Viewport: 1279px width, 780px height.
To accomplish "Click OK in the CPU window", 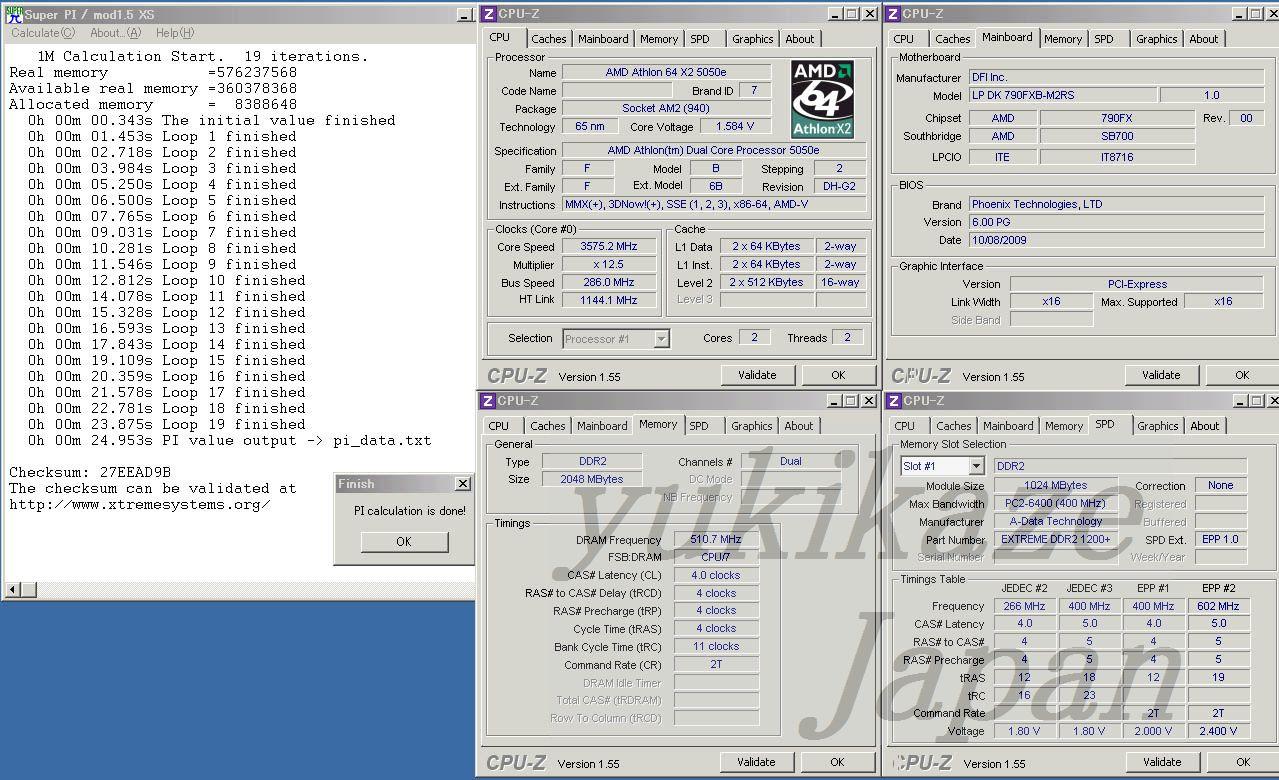I will 838,375.
